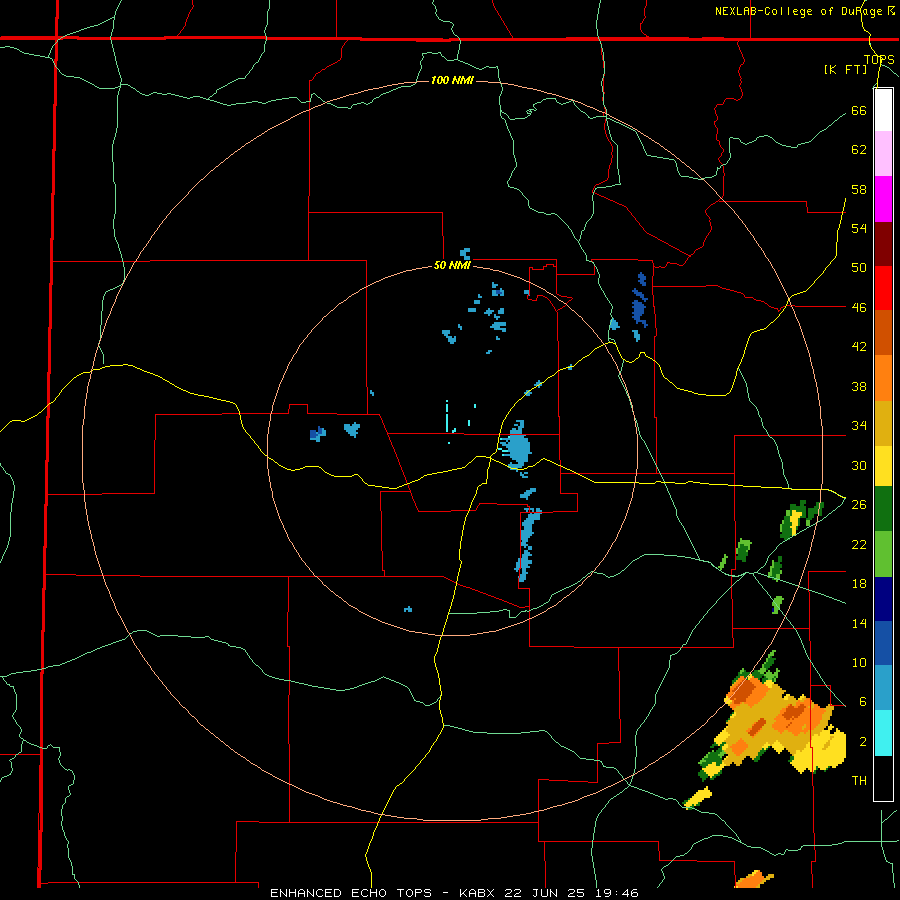Click the 50 NMI range ring label
Image resolution: width=900 pixels, height=900 pixels.
coord(452,265)
